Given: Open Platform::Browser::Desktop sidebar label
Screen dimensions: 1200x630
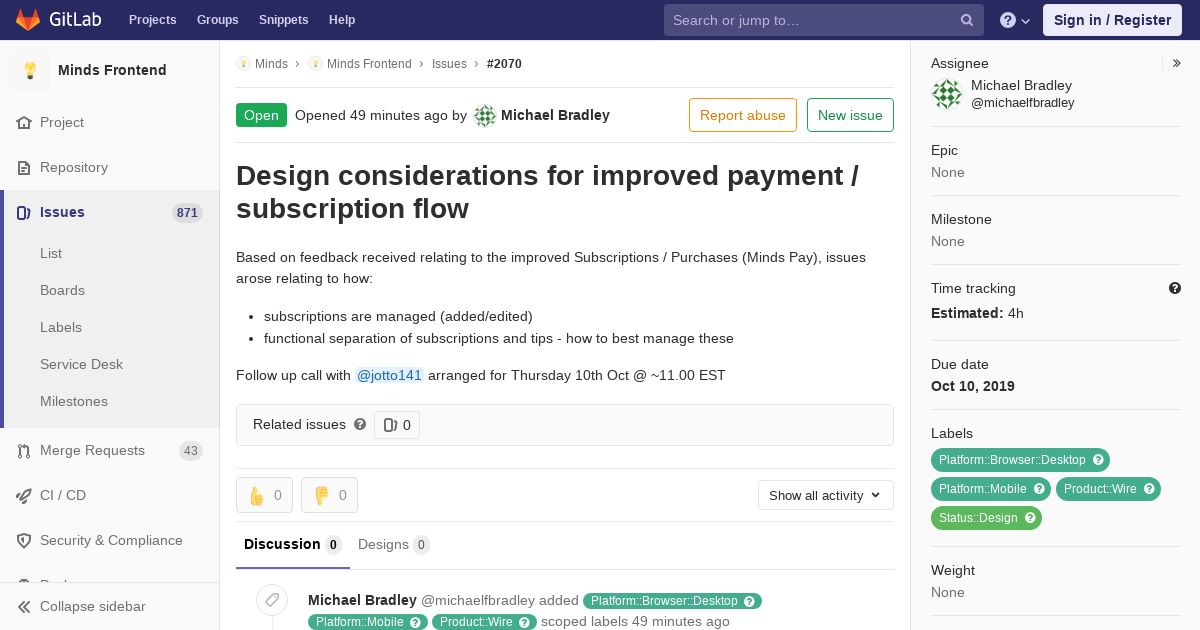Looking at the screenshot, I should coord(1012,460).
